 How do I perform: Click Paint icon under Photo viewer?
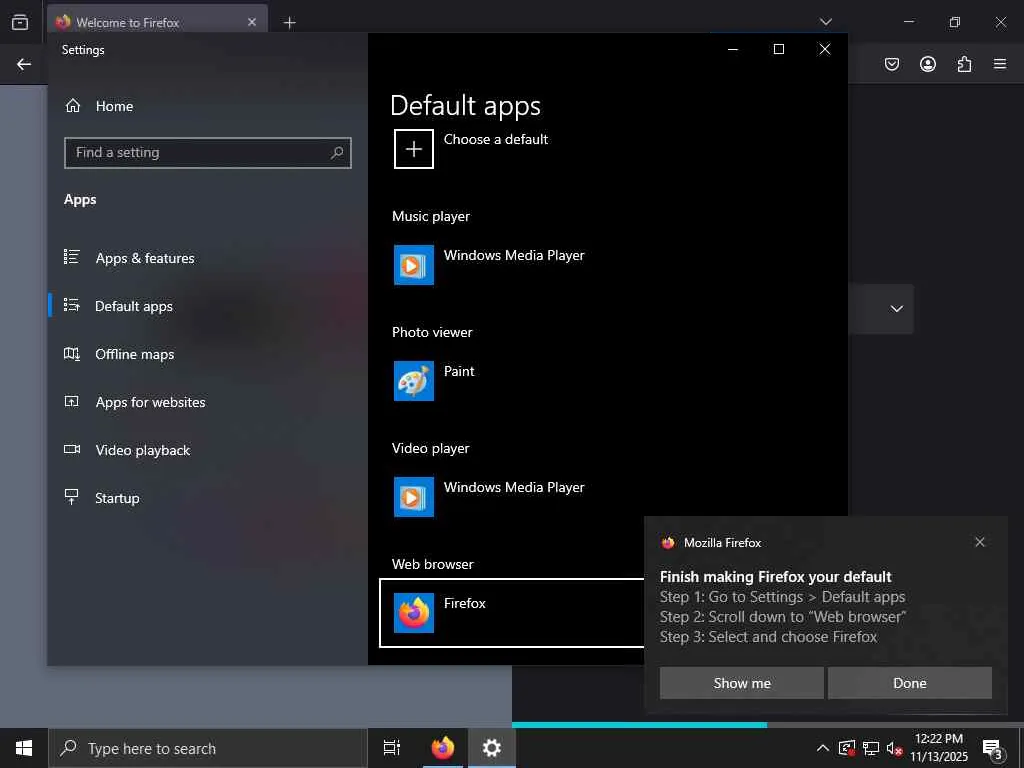pyautogui.click(x=413, y=381)
